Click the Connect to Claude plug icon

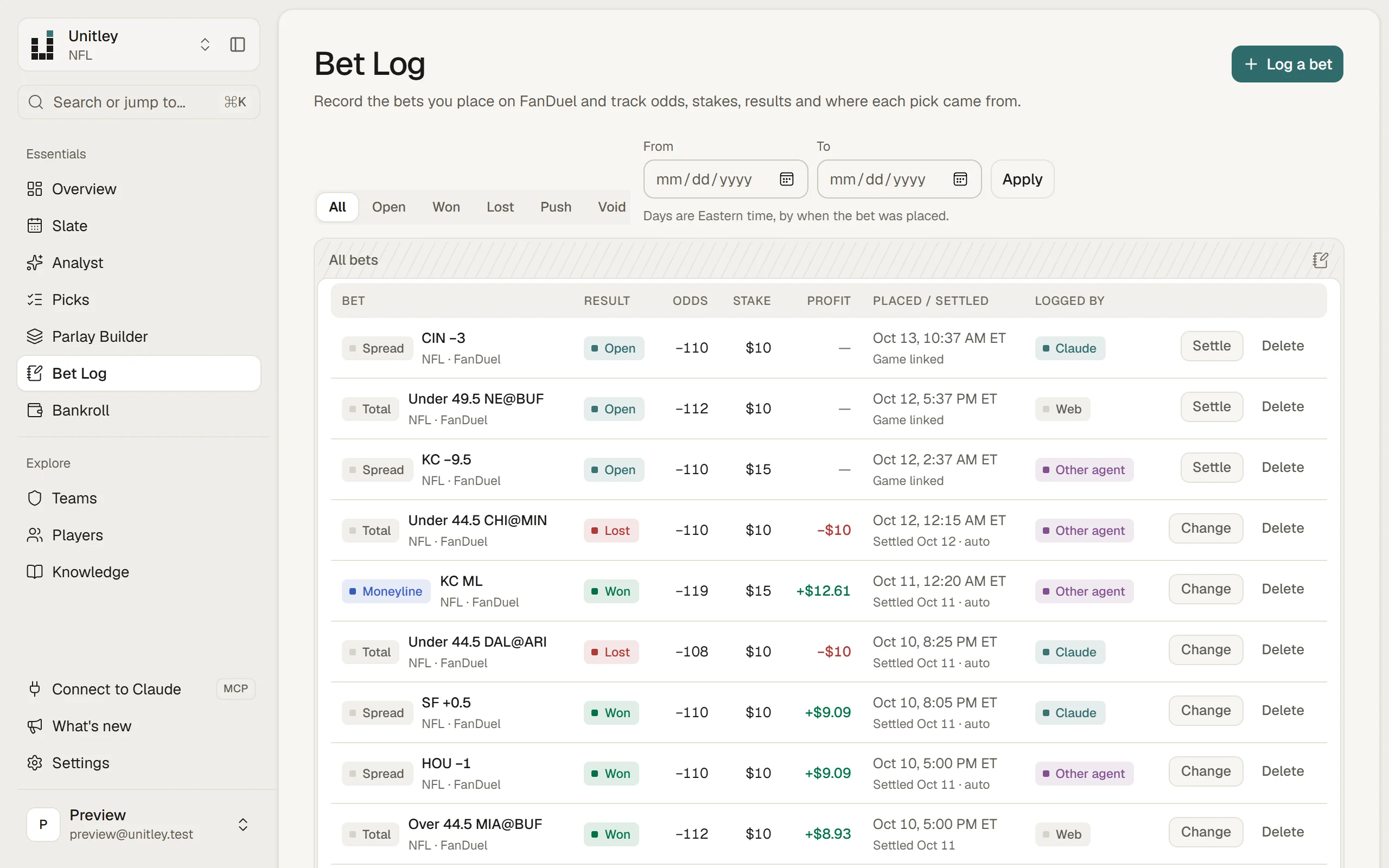click(x=34, y=689)
